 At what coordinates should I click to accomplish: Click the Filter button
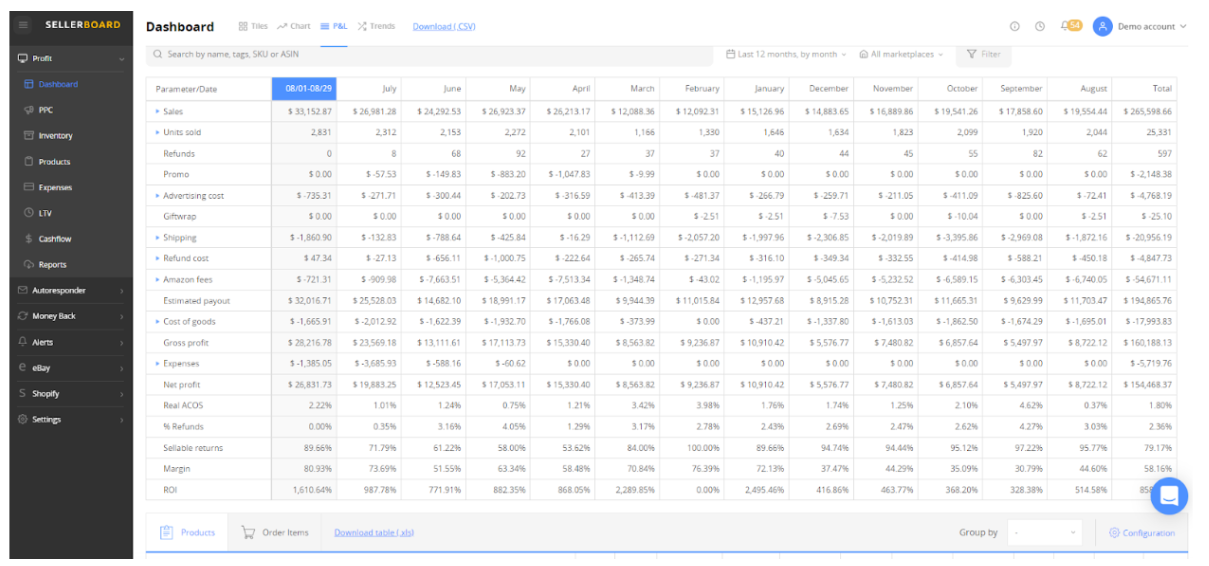[983, 54]
